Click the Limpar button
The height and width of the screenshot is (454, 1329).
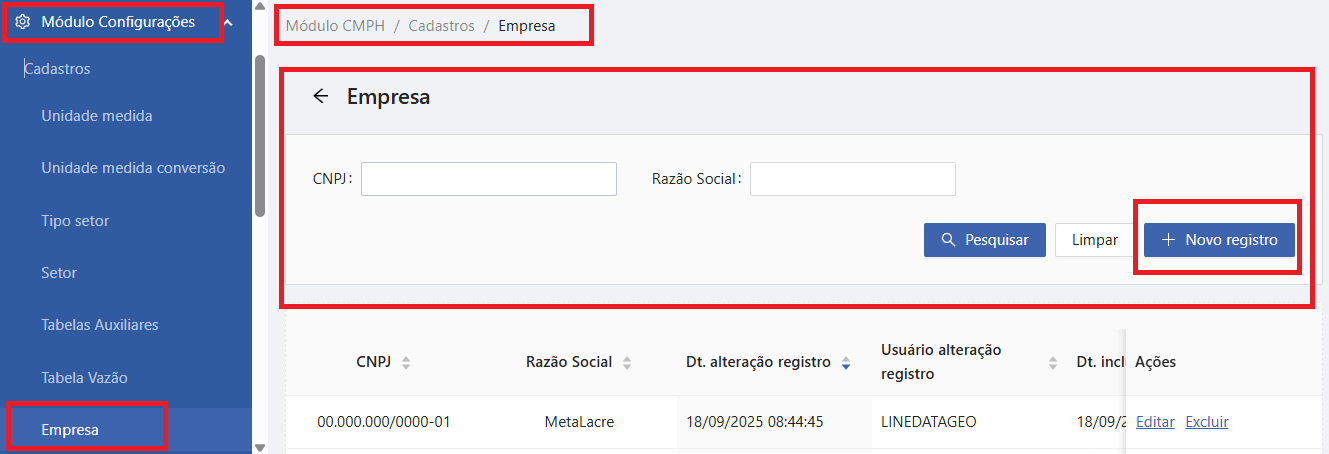[x=1094, y=240]
